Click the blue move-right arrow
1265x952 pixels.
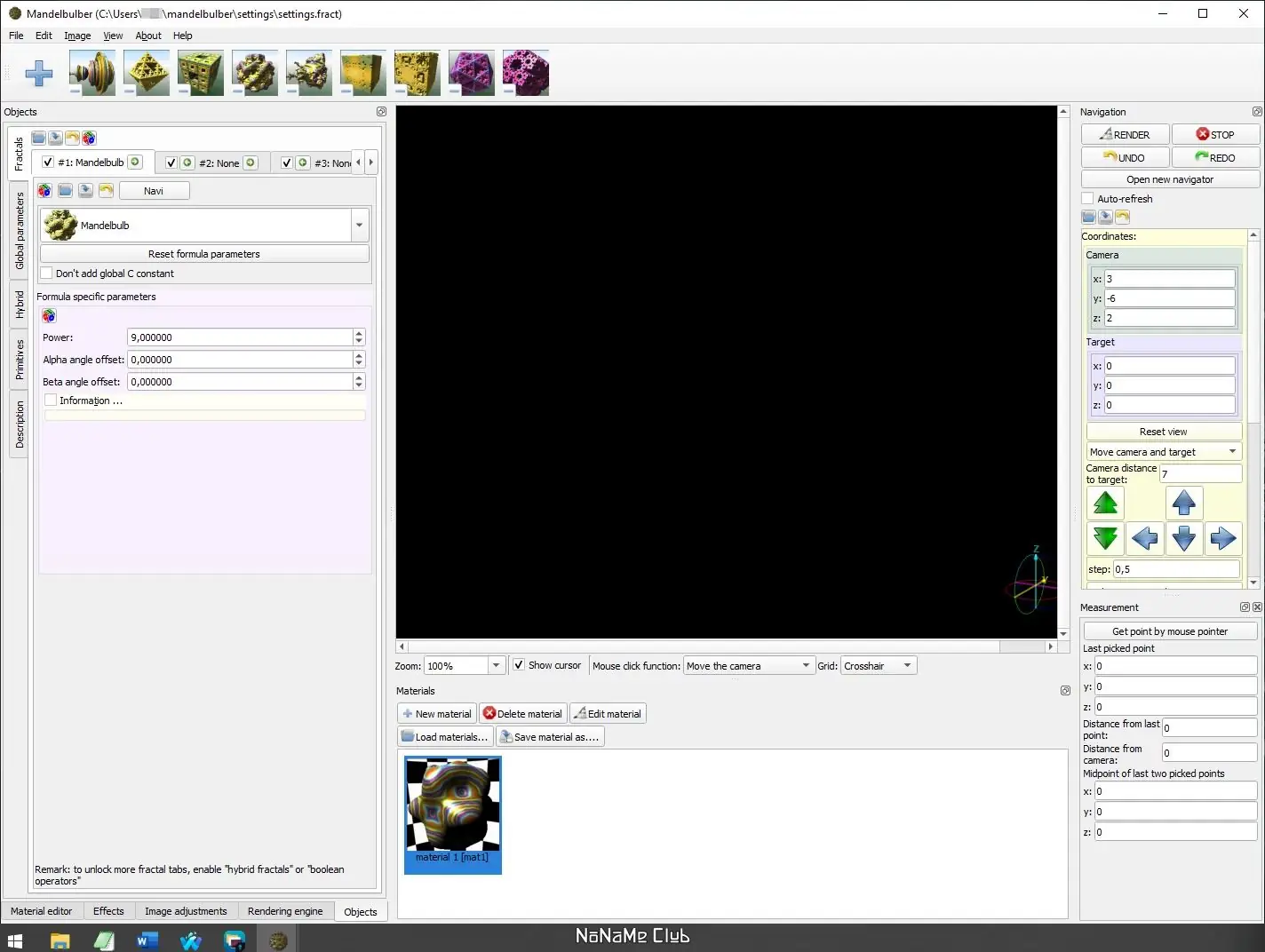(x=1223, y=538)
